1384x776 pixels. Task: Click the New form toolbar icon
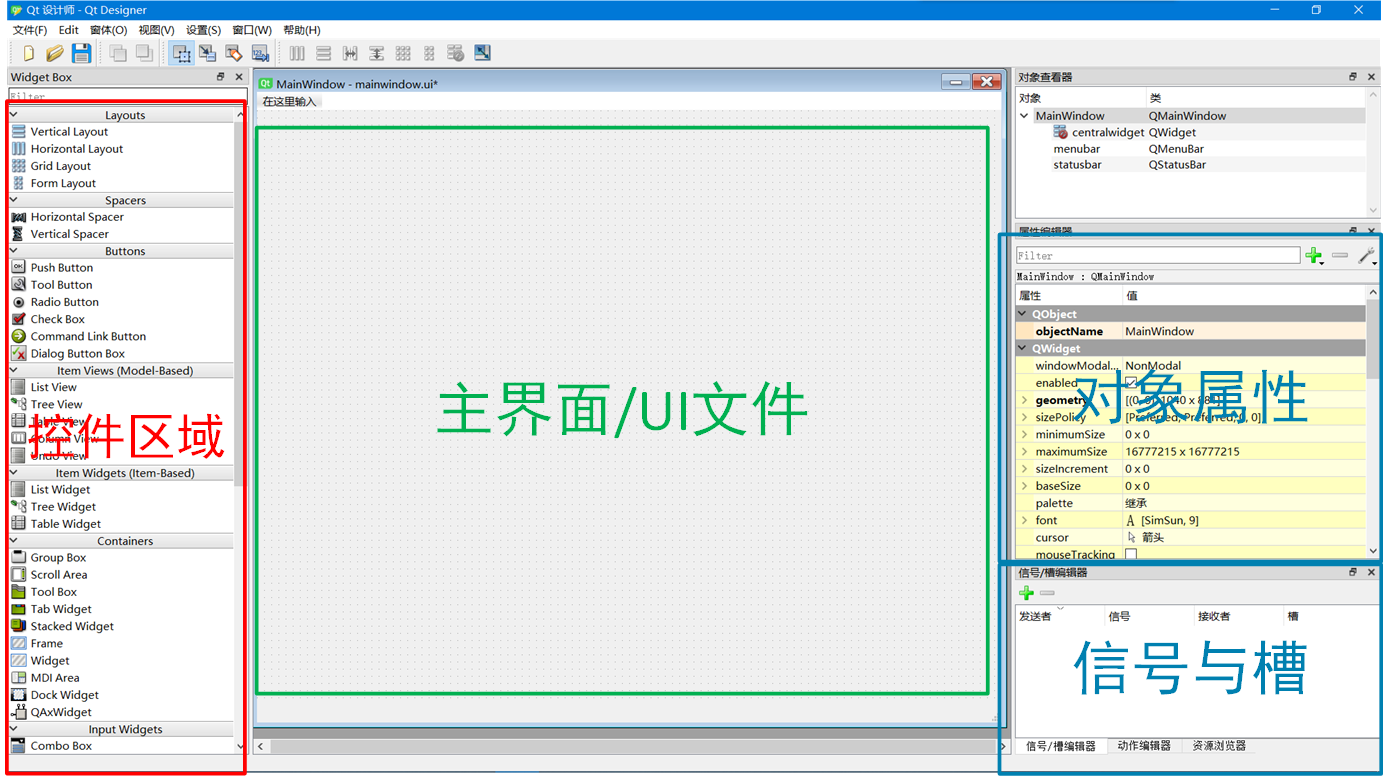pyautogui.click(x=28, y=53)
